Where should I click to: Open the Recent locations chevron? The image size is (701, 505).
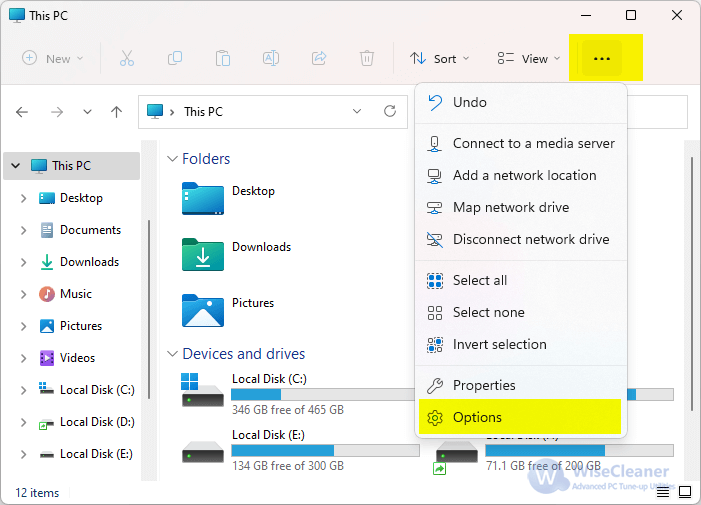coord(87,112)
